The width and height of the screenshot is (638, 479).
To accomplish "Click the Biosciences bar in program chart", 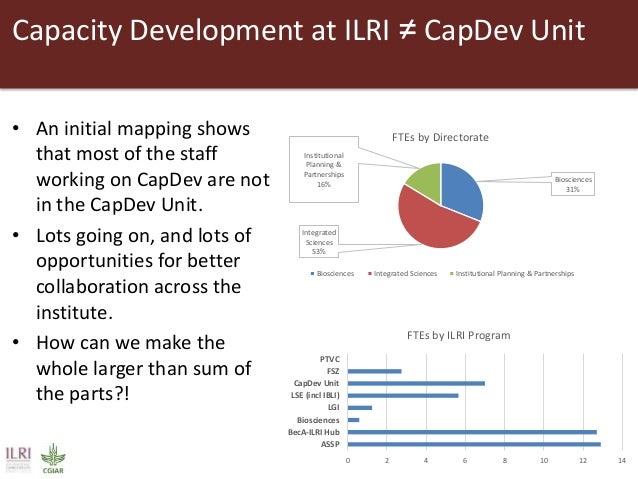I will [353, 420].
